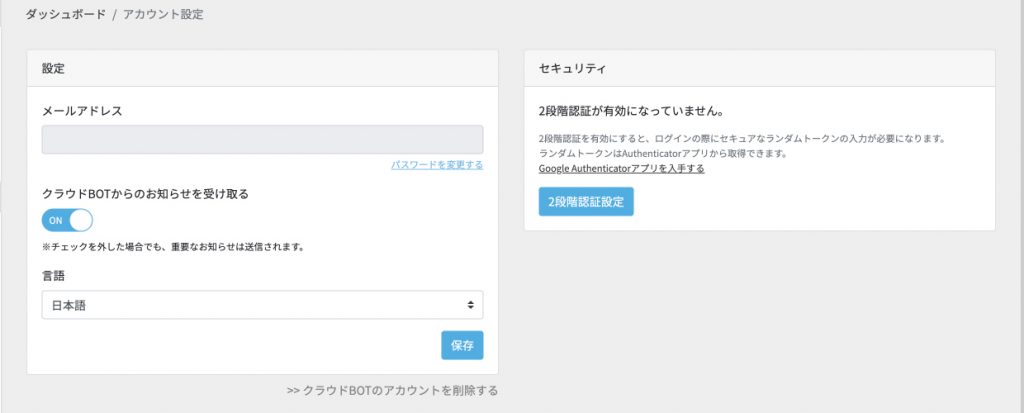This screenshot has width=1024, height=413.
Task: Click the 2段階認証設定 button
Action: click(586, 202)
